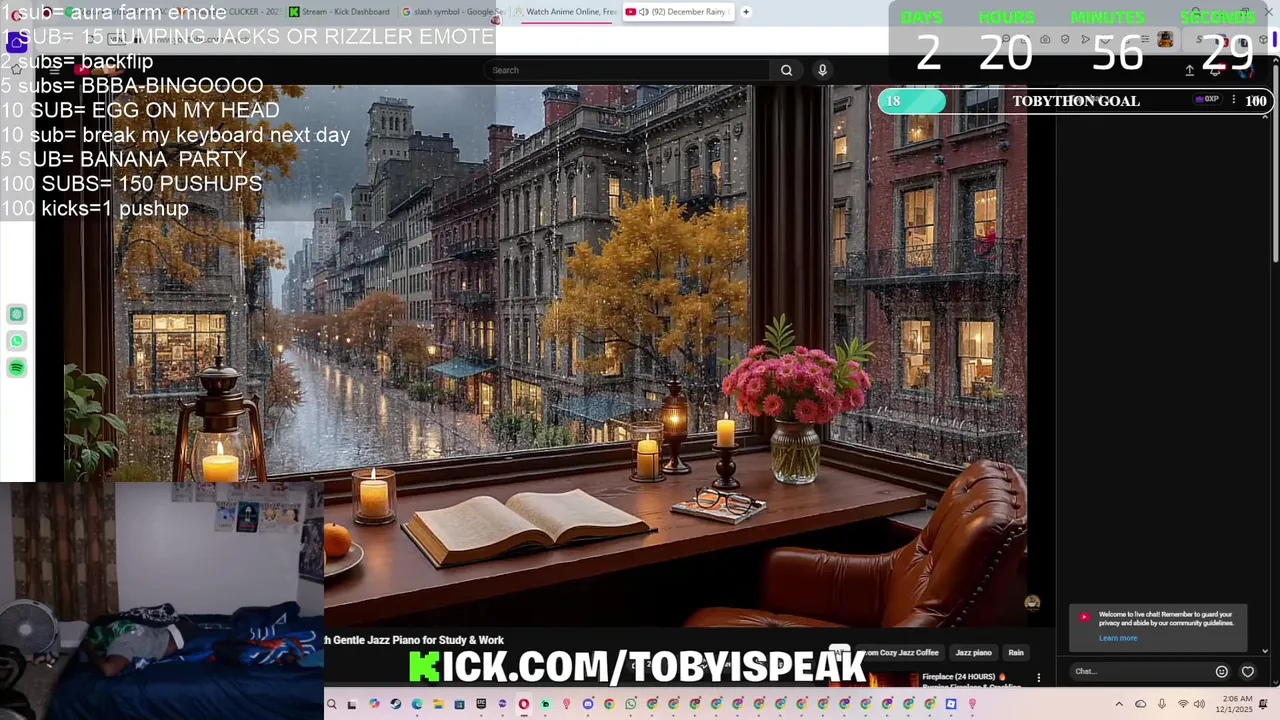Select the Rain filter chip
Image resolution: width=1280 pixels, height=720 pixels.
tap(1016, 653)
